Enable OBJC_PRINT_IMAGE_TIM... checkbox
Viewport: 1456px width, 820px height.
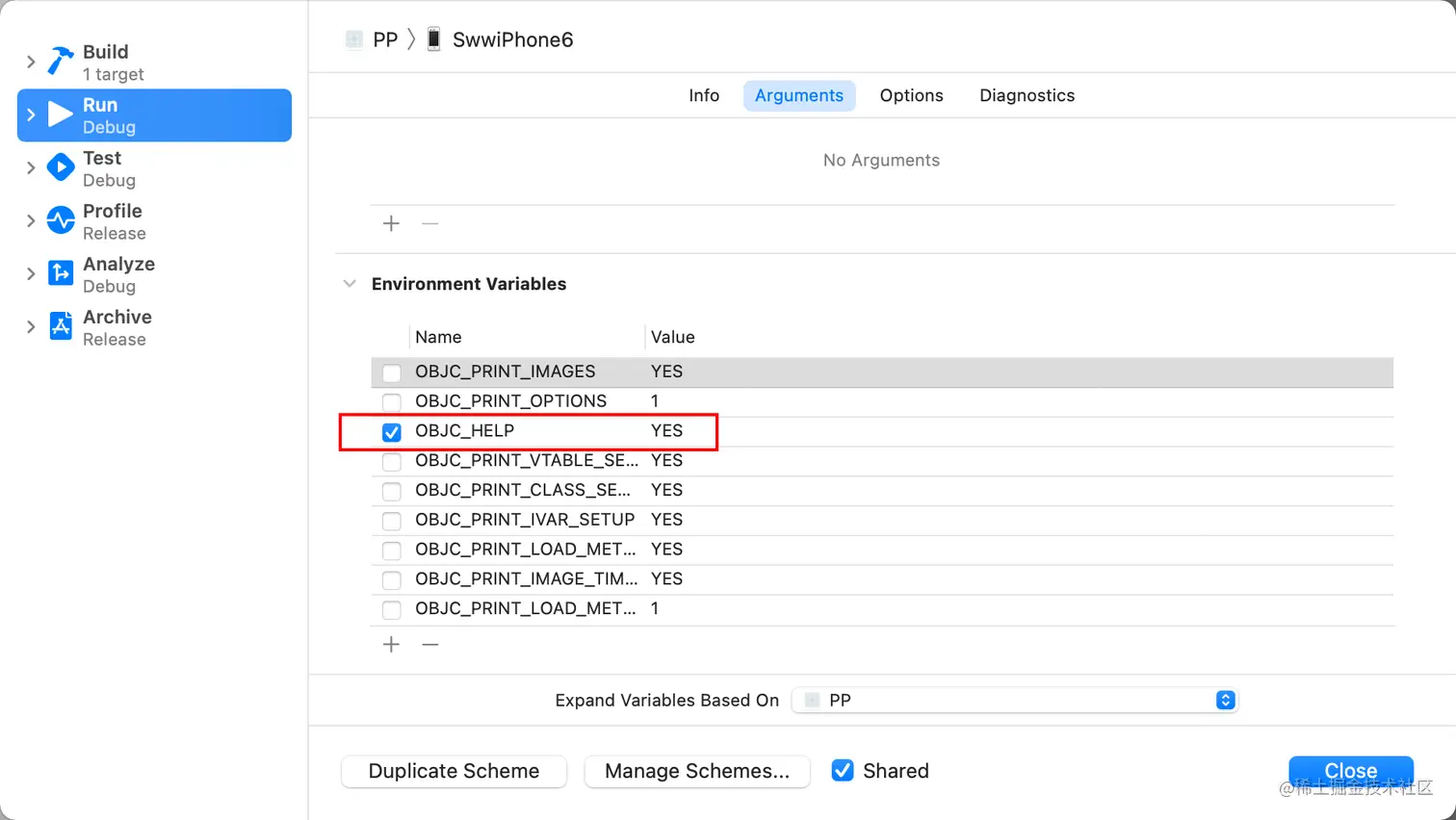pyautogui.click(x=392, y=580)
